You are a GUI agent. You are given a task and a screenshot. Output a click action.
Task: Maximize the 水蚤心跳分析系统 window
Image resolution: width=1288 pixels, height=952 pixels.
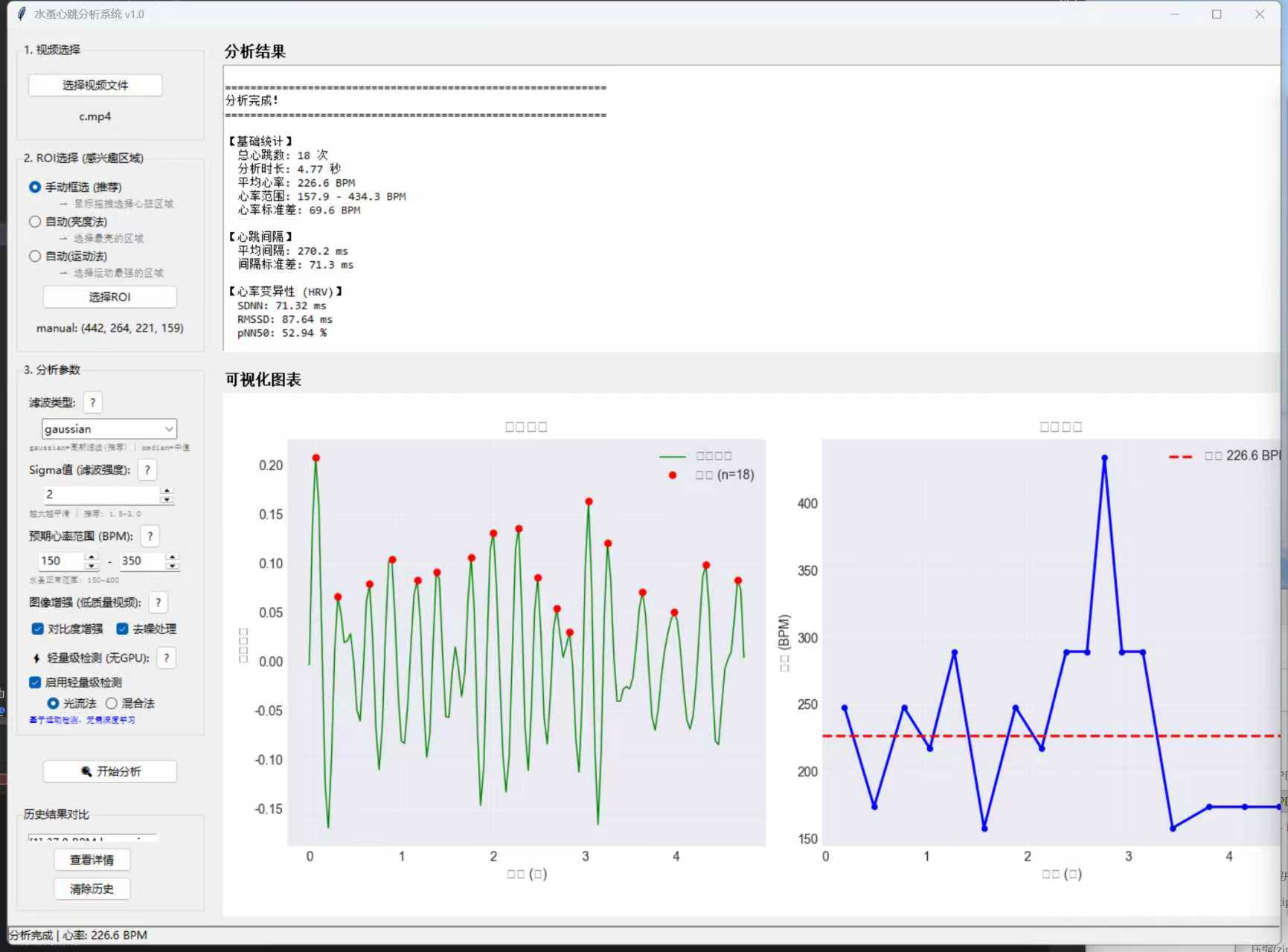tap(1217, 14)
